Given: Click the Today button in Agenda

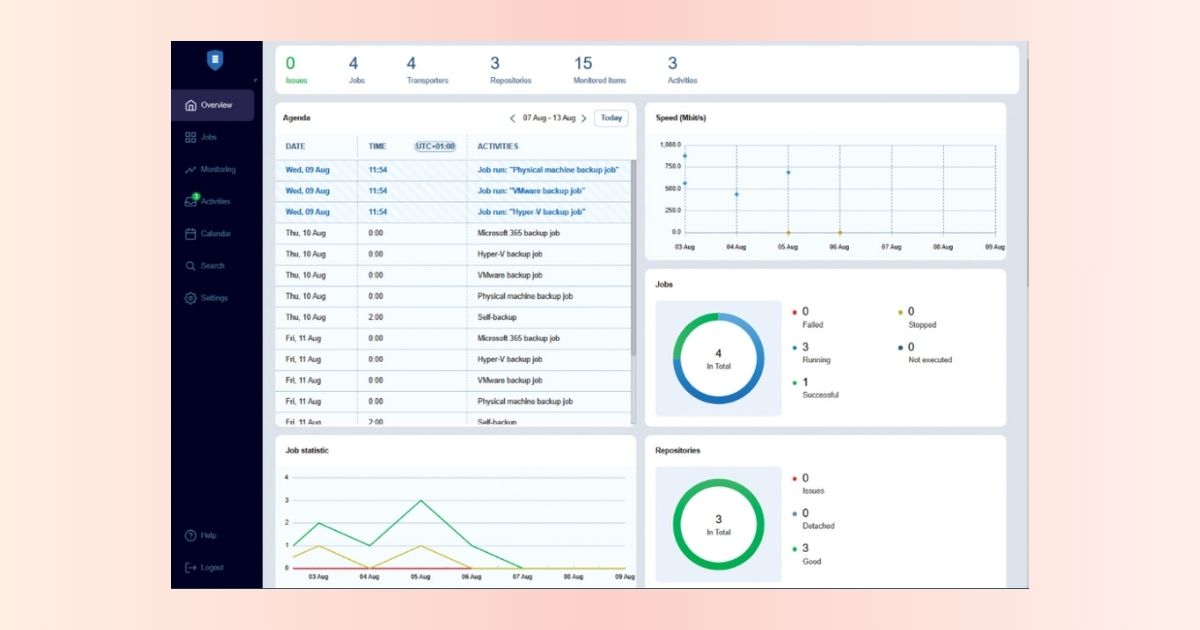Looking at the screenshot, I should point(611,118).
